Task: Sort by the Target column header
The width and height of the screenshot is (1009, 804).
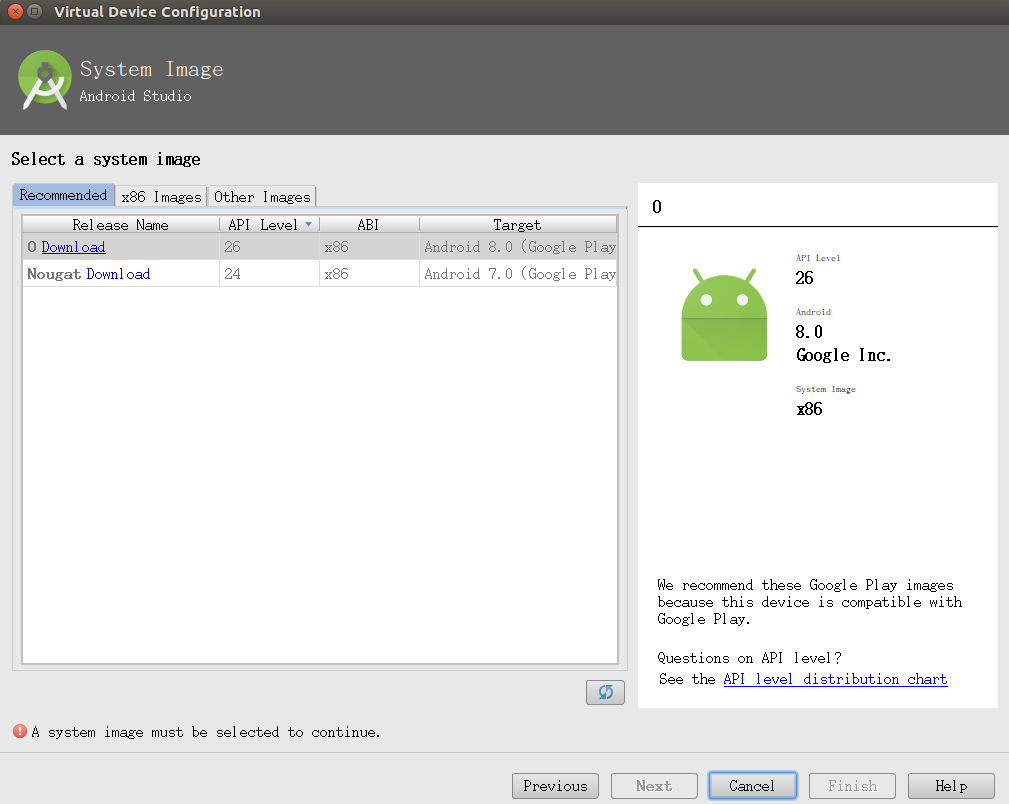Action: point(518,225)
